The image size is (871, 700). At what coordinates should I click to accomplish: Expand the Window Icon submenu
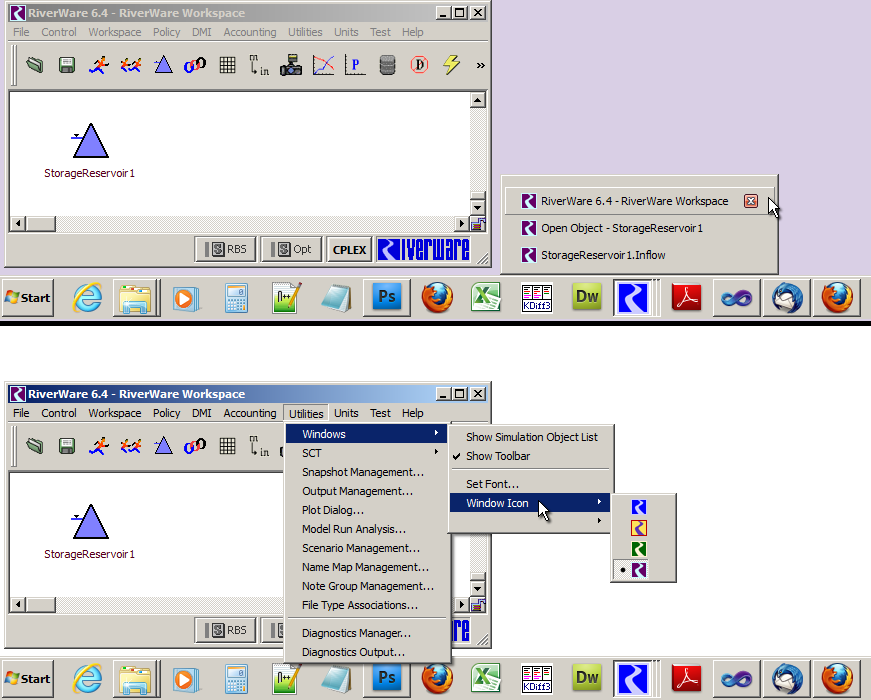[529, 503]
